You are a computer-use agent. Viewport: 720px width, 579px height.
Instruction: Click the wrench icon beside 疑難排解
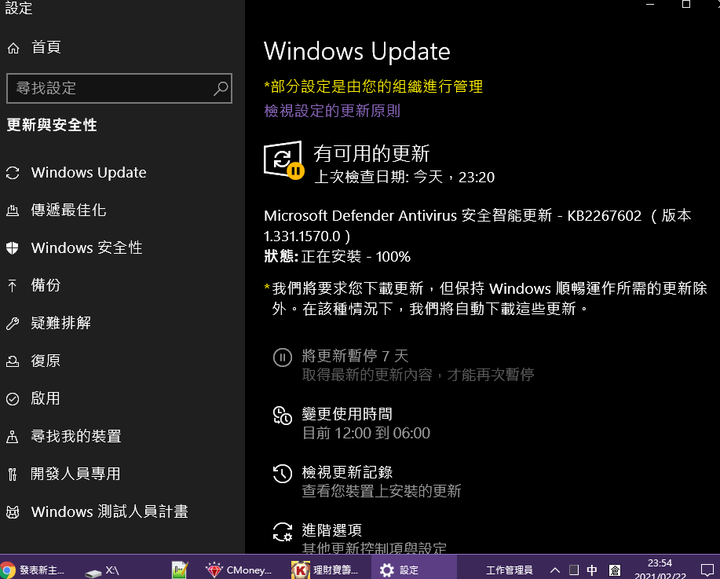pos(13,324)
